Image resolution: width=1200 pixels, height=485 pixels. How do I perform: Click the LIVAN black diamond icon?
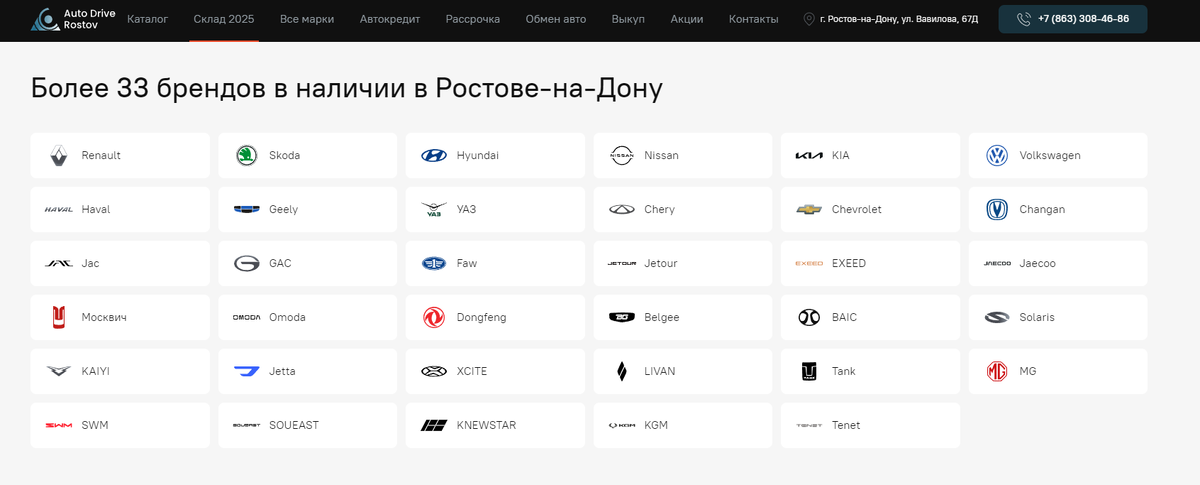[x=621, y=372]
